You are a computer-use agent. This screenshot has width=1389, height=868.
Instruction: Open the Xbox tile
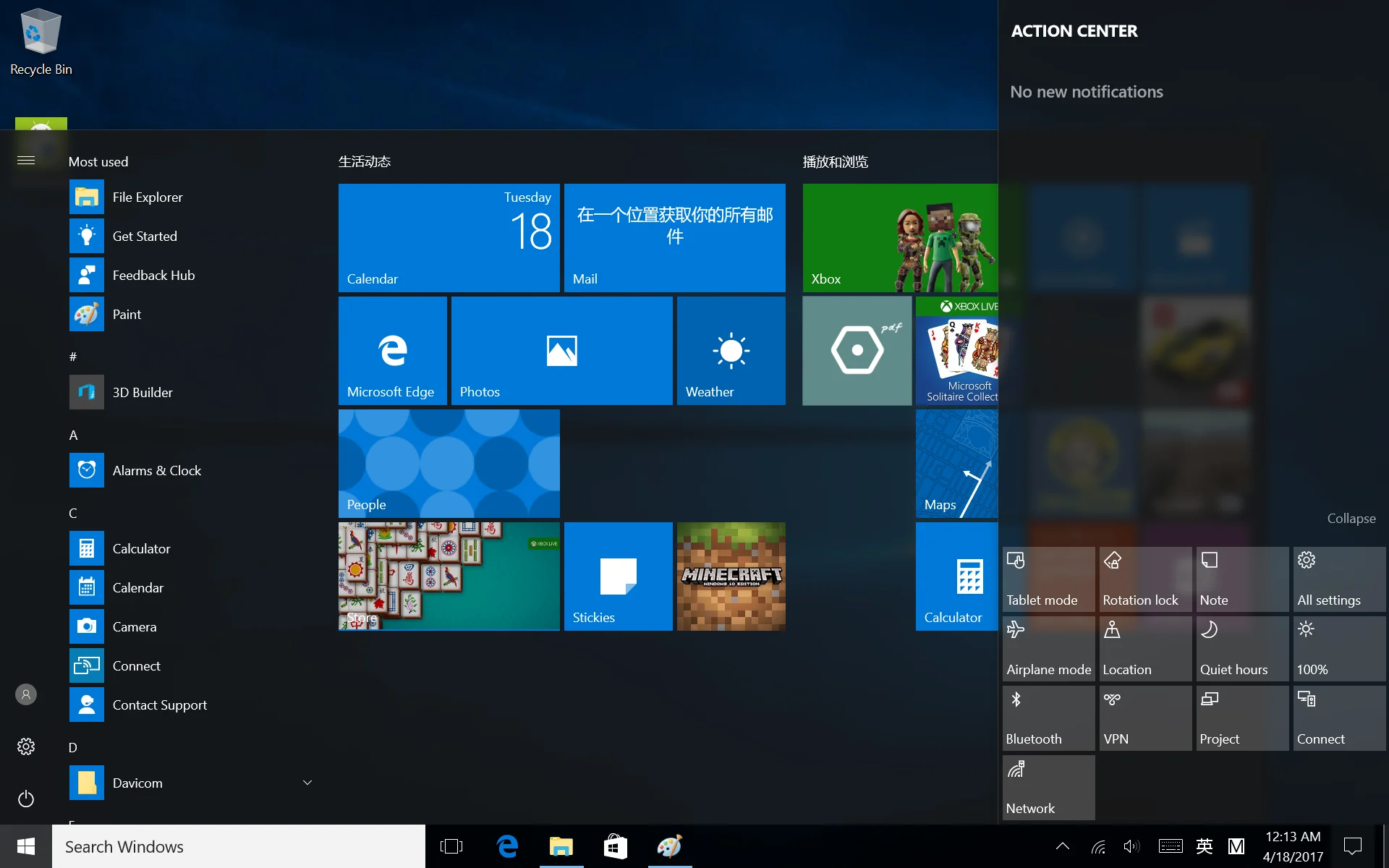899,238
